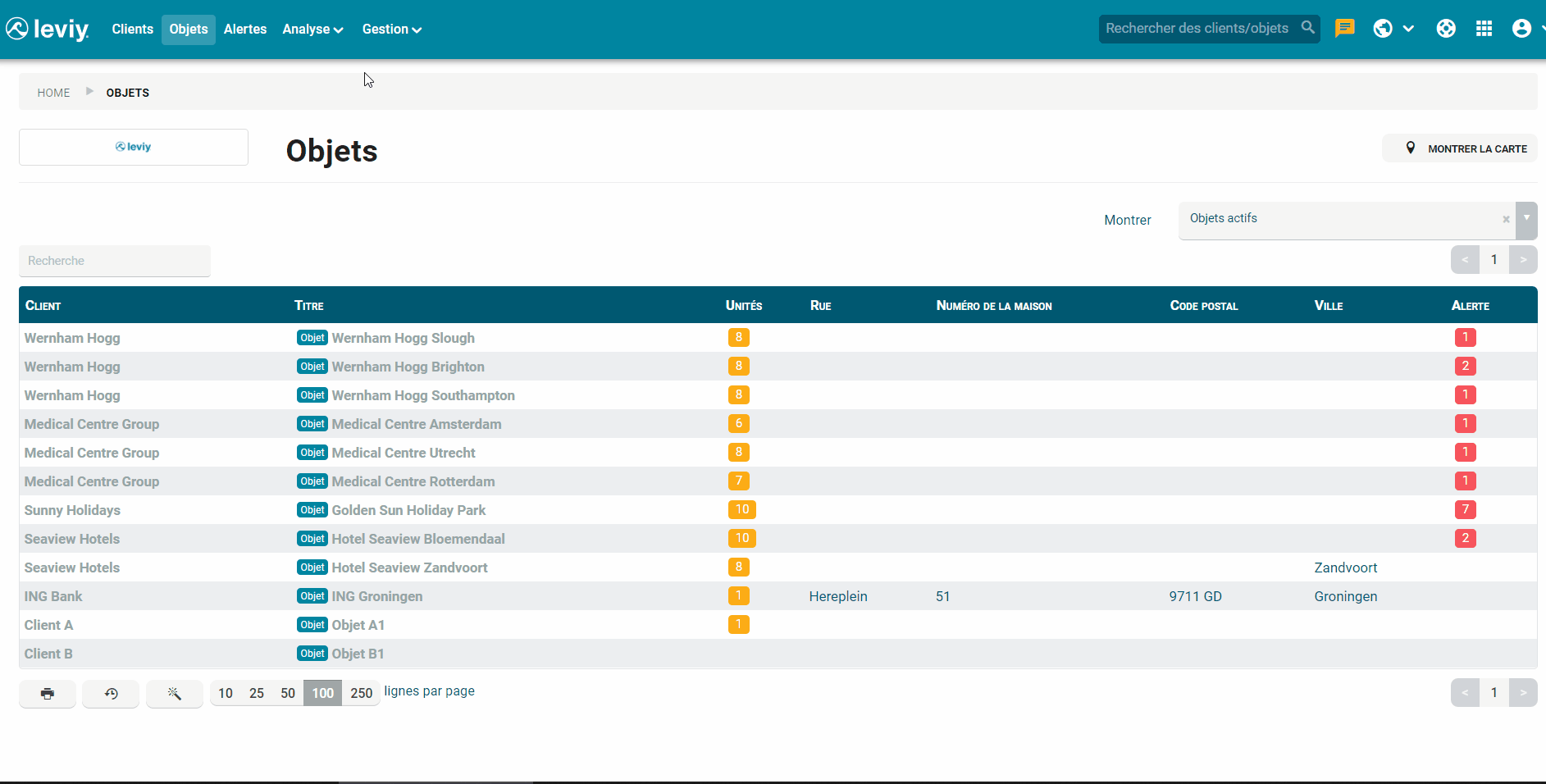Click top pagination previous arrow
Viewport: 1546px width, 784px height.
coord(1465,260)
